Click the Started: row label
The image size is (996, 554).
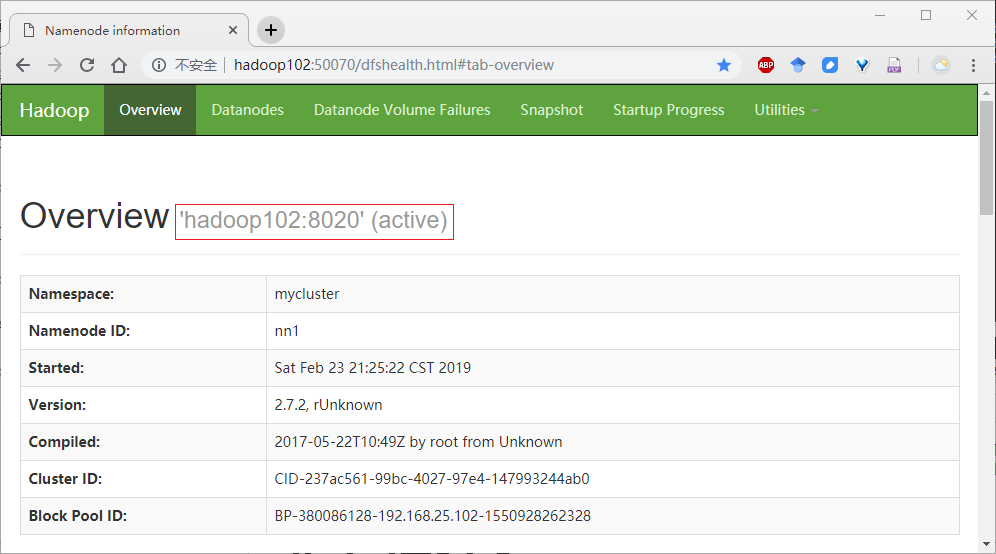click(56, 368)
